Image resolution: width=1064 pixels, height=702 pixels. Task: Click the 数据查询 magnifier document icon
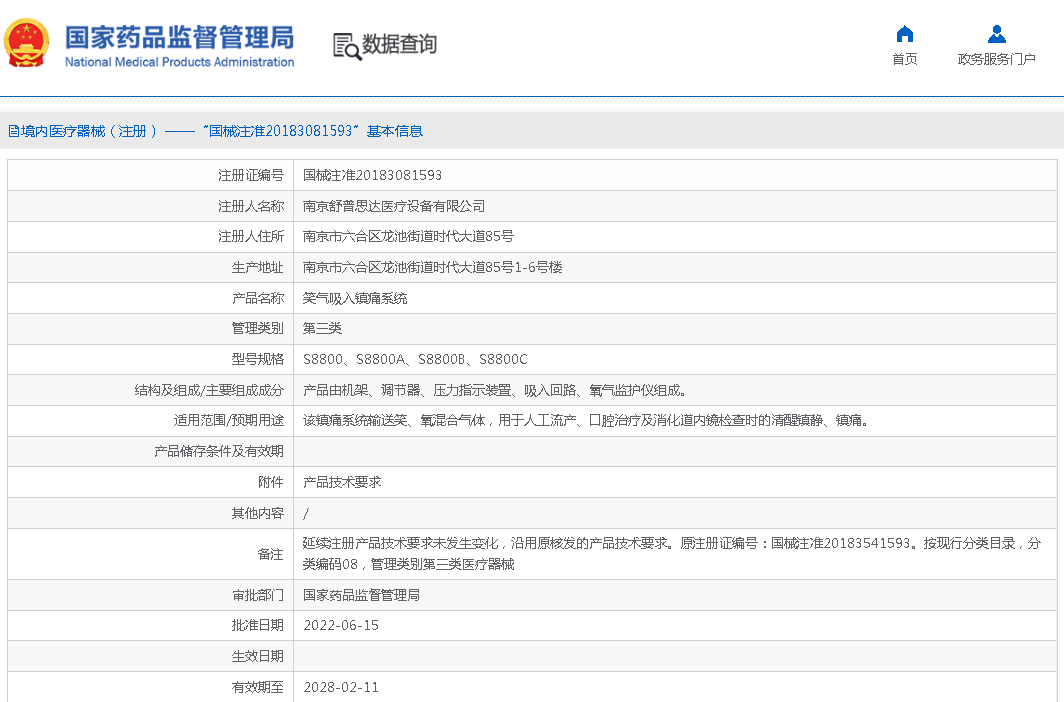pyautogui.click(x=346, y=45)
